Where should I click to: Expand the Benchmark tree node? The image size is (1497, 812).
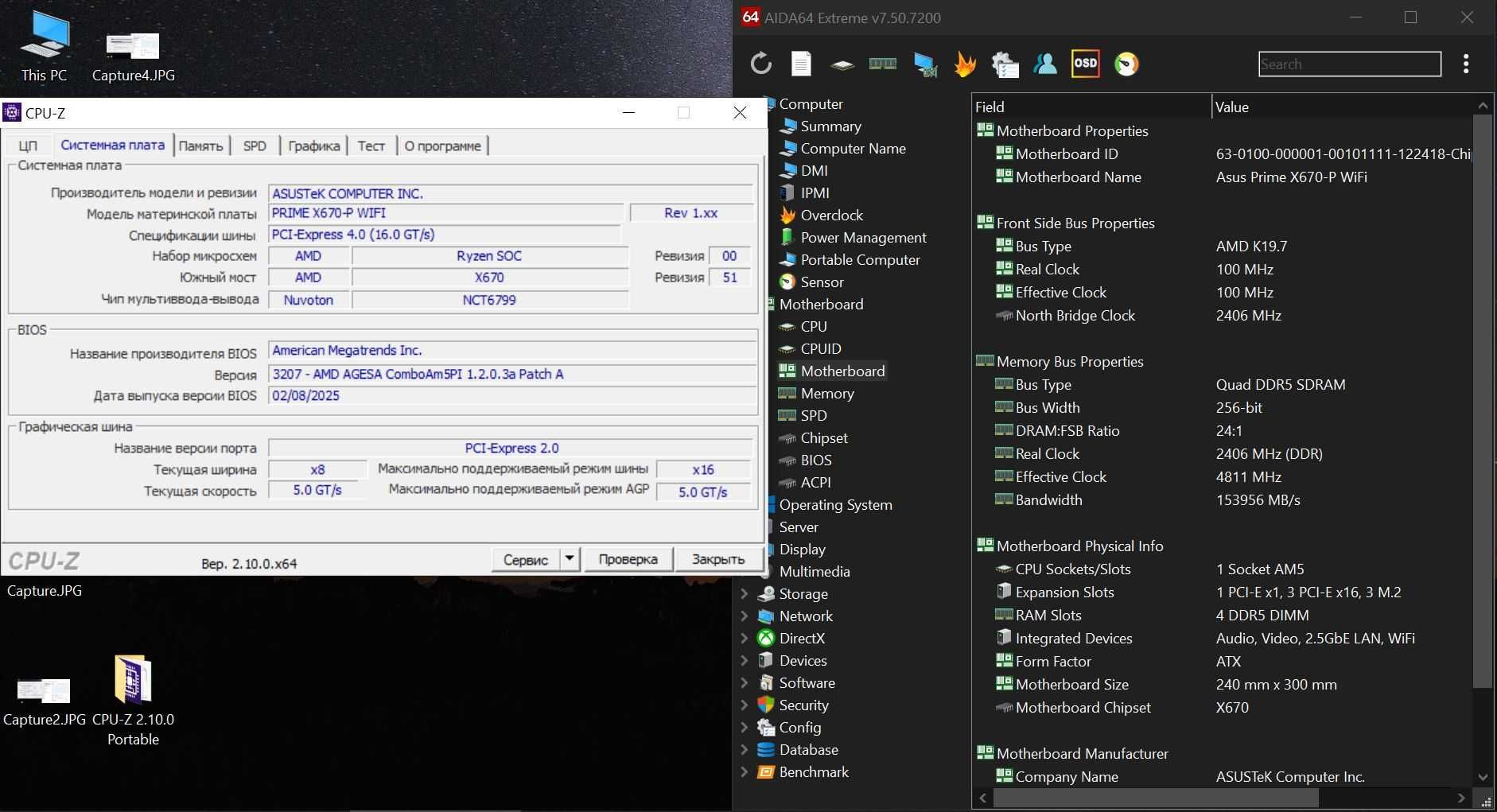pyautogui.click(x=745, y=772)
